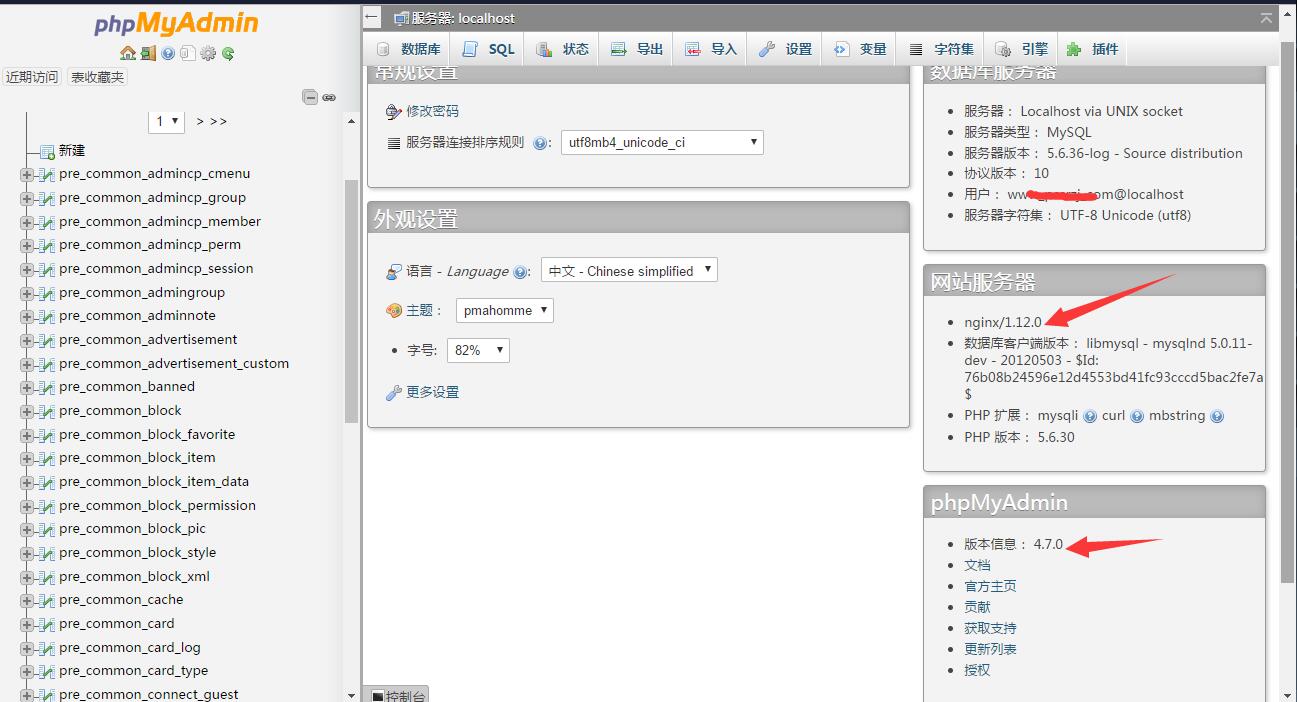Open the 状态 tab
Image resolution: width=1297 pixels, height=702 pixels.
click(x=562, y=49)
